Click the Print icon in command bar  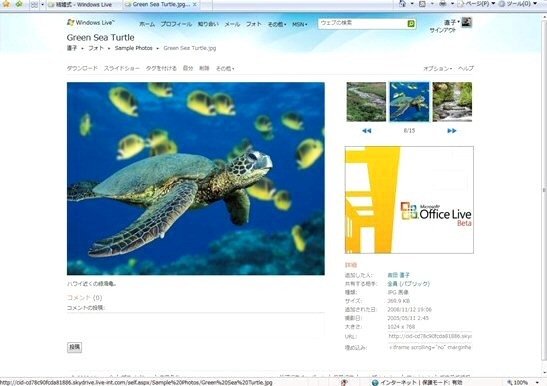point(443,4)
